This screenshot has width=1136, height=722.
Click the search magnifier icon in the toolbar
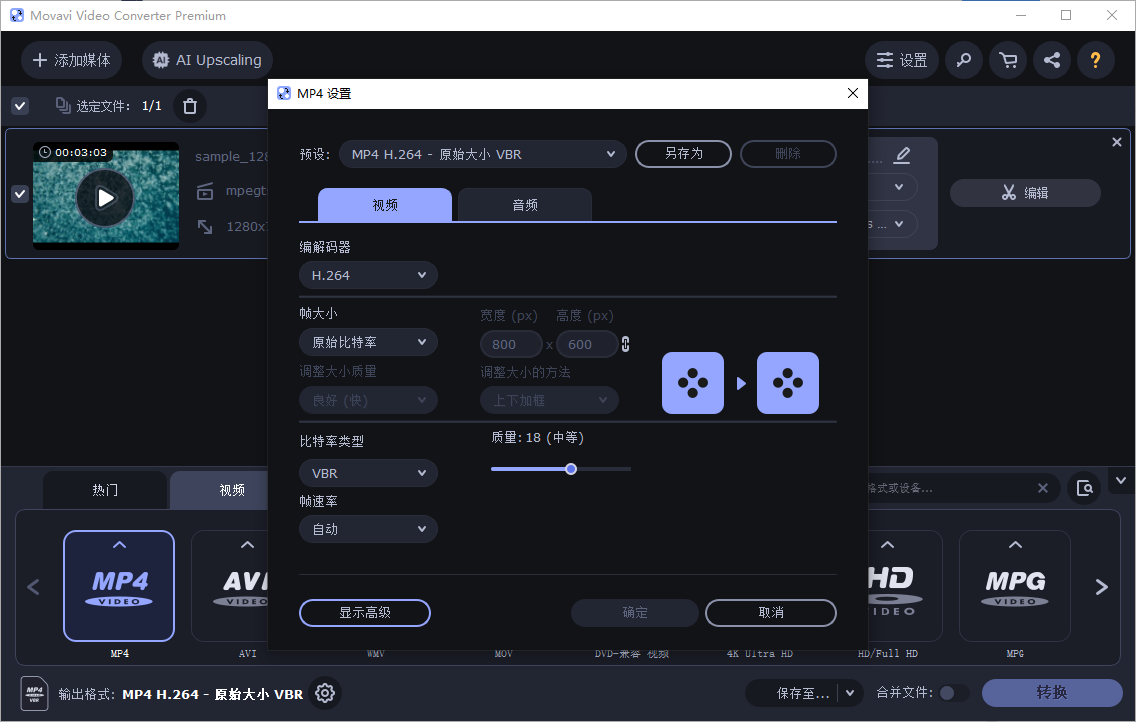pos(963,60)
